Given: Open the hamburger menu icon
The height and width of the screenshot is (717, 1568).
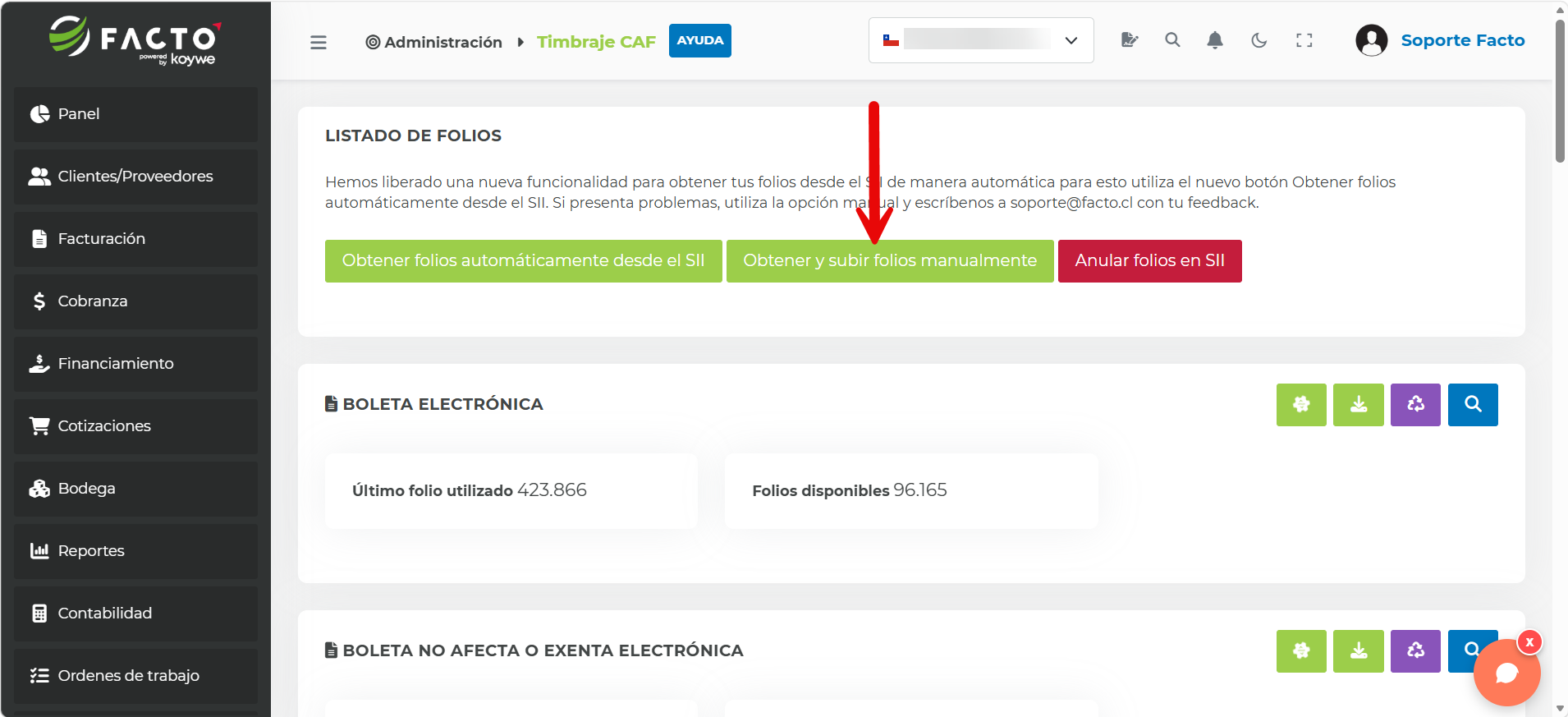Looking at the screenshot, I should (x=319, y=42).
